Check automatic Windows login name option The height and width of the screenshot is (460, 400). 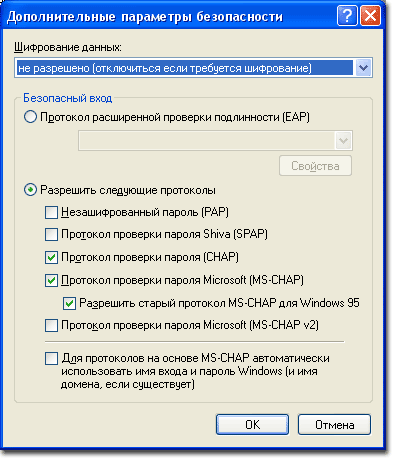click(51, 359)
